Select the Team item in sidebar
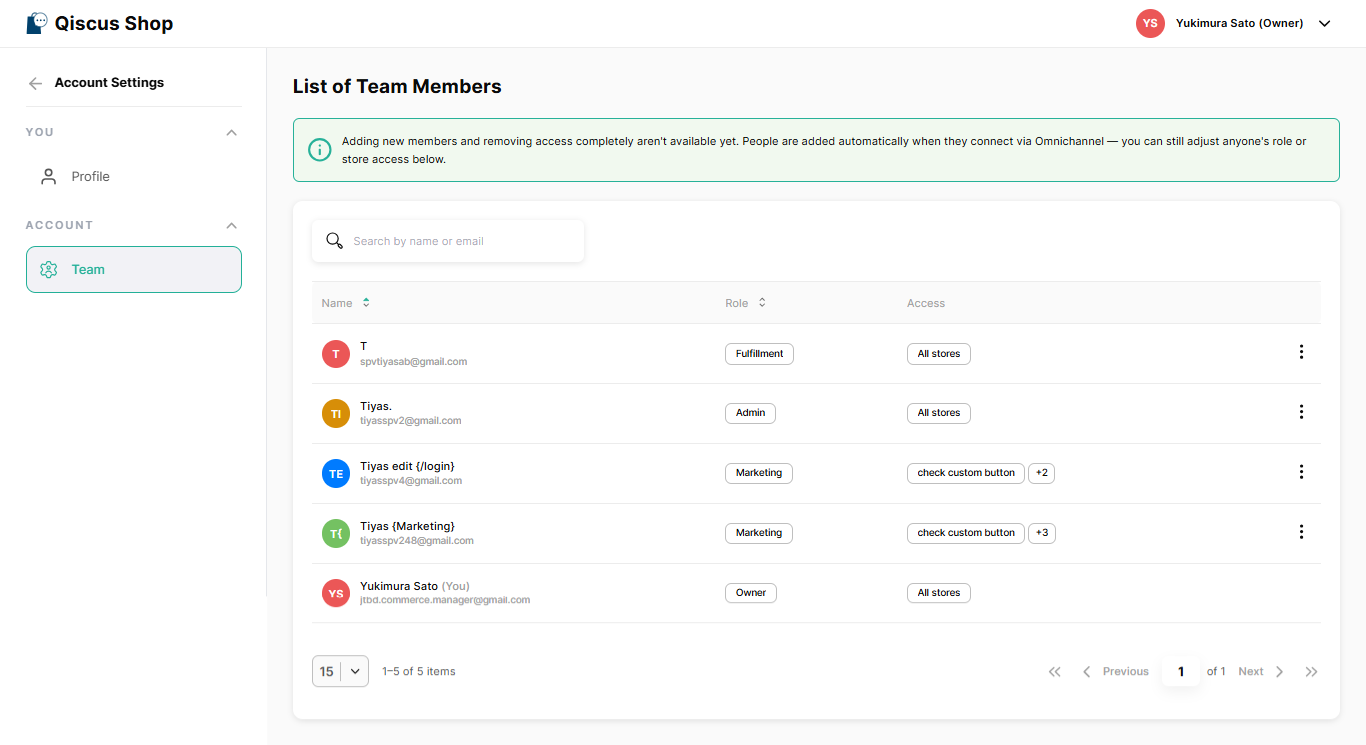This screenshot has height=745, width=1366. (x=134, y=269)
